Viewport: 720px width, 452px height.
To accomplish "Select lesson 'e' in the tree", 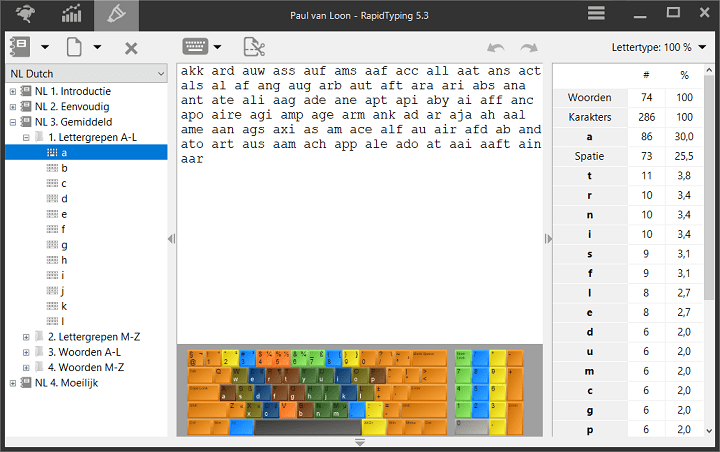I will (x=64, y=214).
